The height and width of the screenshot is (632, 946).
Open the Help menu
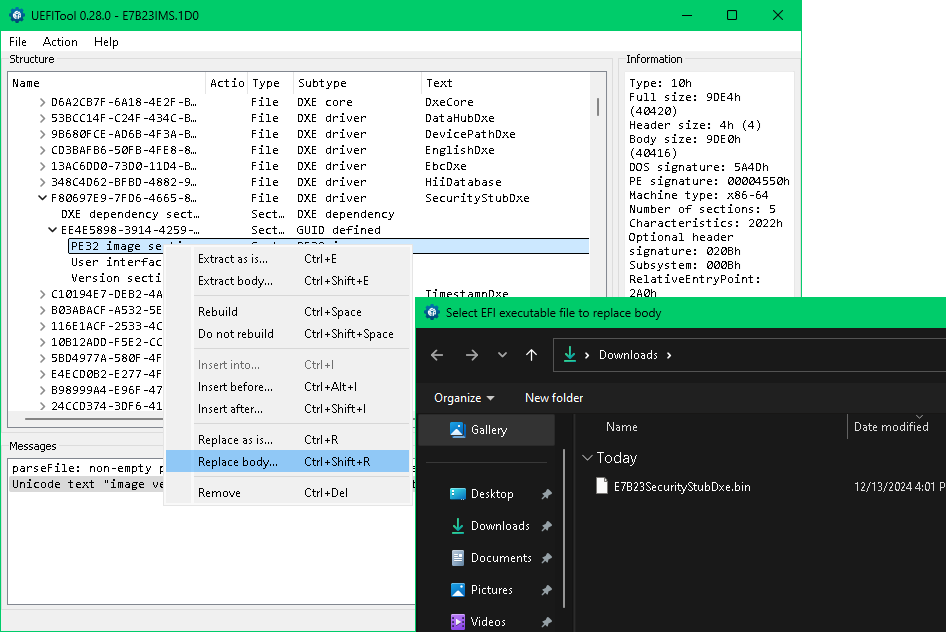[x=106, y=42]
